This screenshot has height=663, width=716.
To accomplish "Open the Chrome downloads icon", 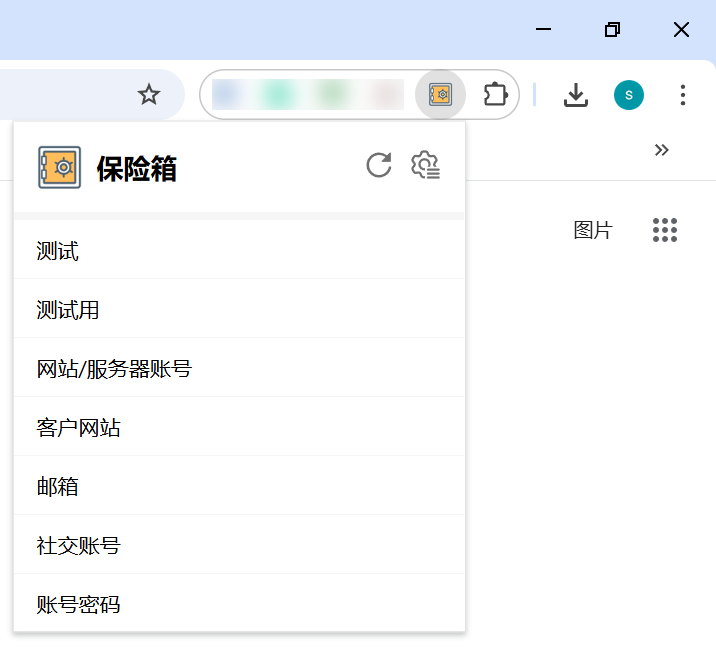I will point(575,95).
